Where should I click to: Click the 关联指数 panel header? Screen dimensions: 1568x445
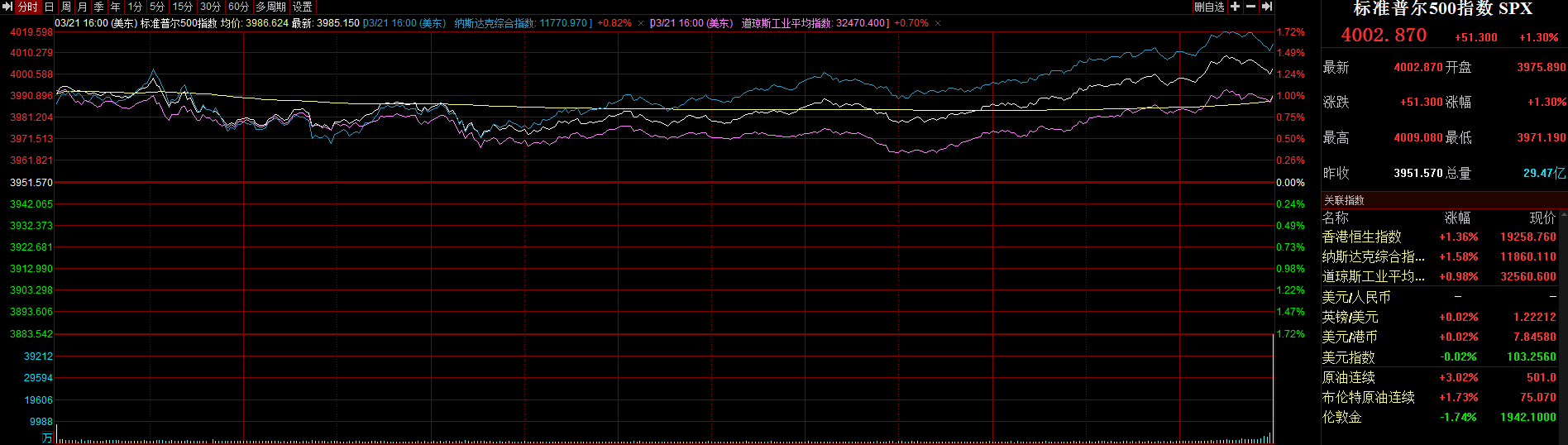pos(1344,200)
